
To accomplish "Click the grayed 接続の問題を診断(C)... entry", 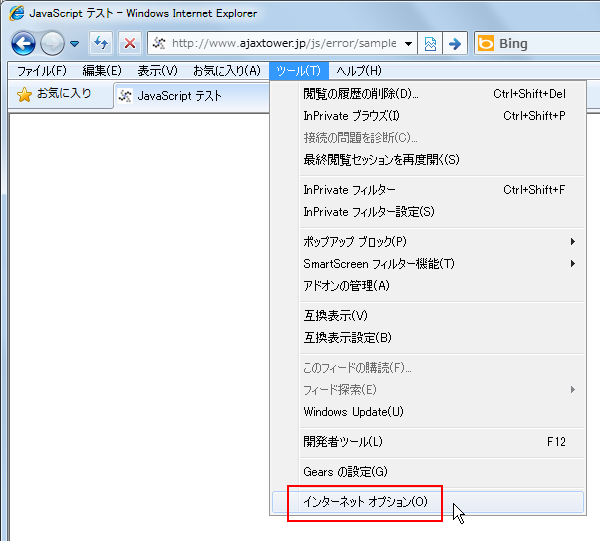I will [x=428, y=138].
